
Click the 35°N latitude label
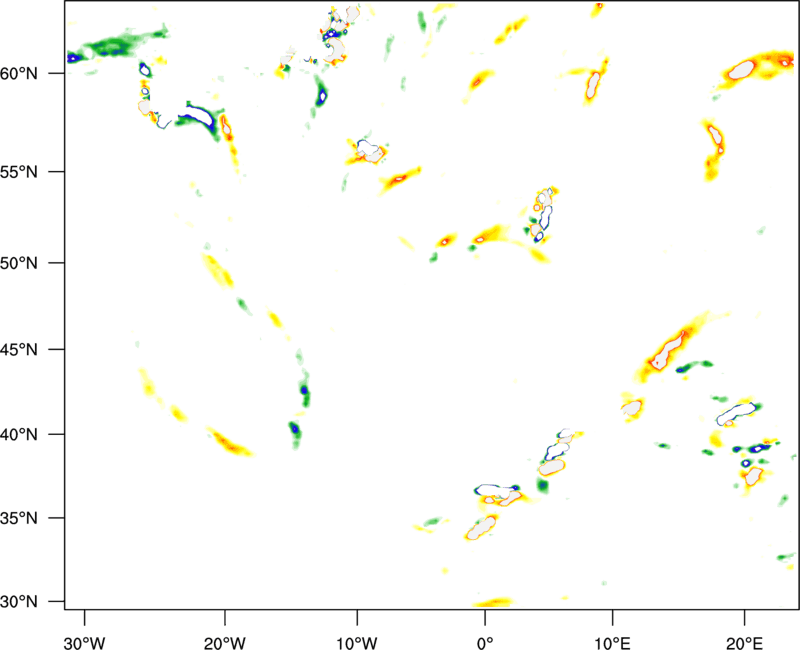tap(19, 518)
